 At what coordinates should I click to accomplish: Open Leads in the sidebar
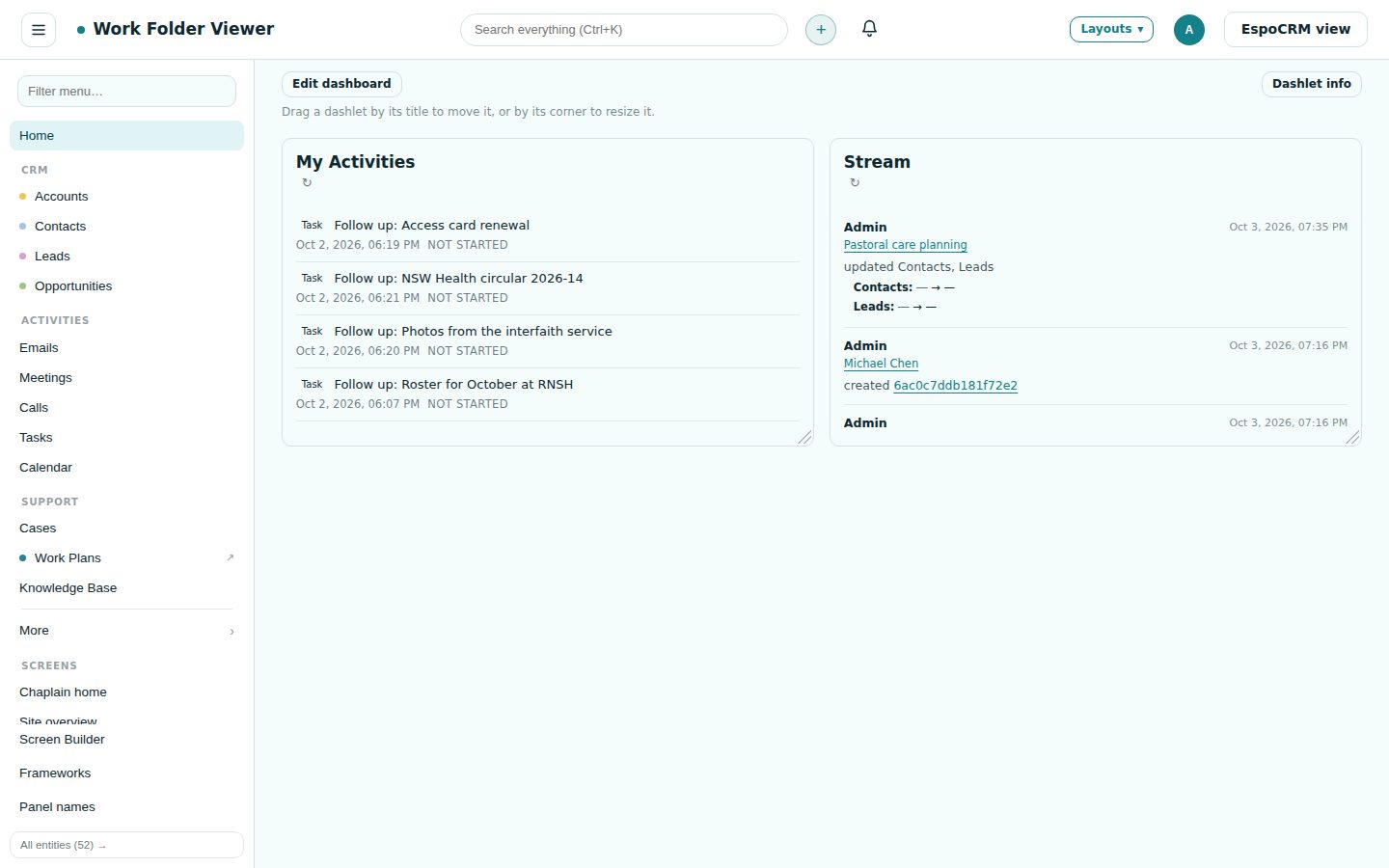coord(126,256)
